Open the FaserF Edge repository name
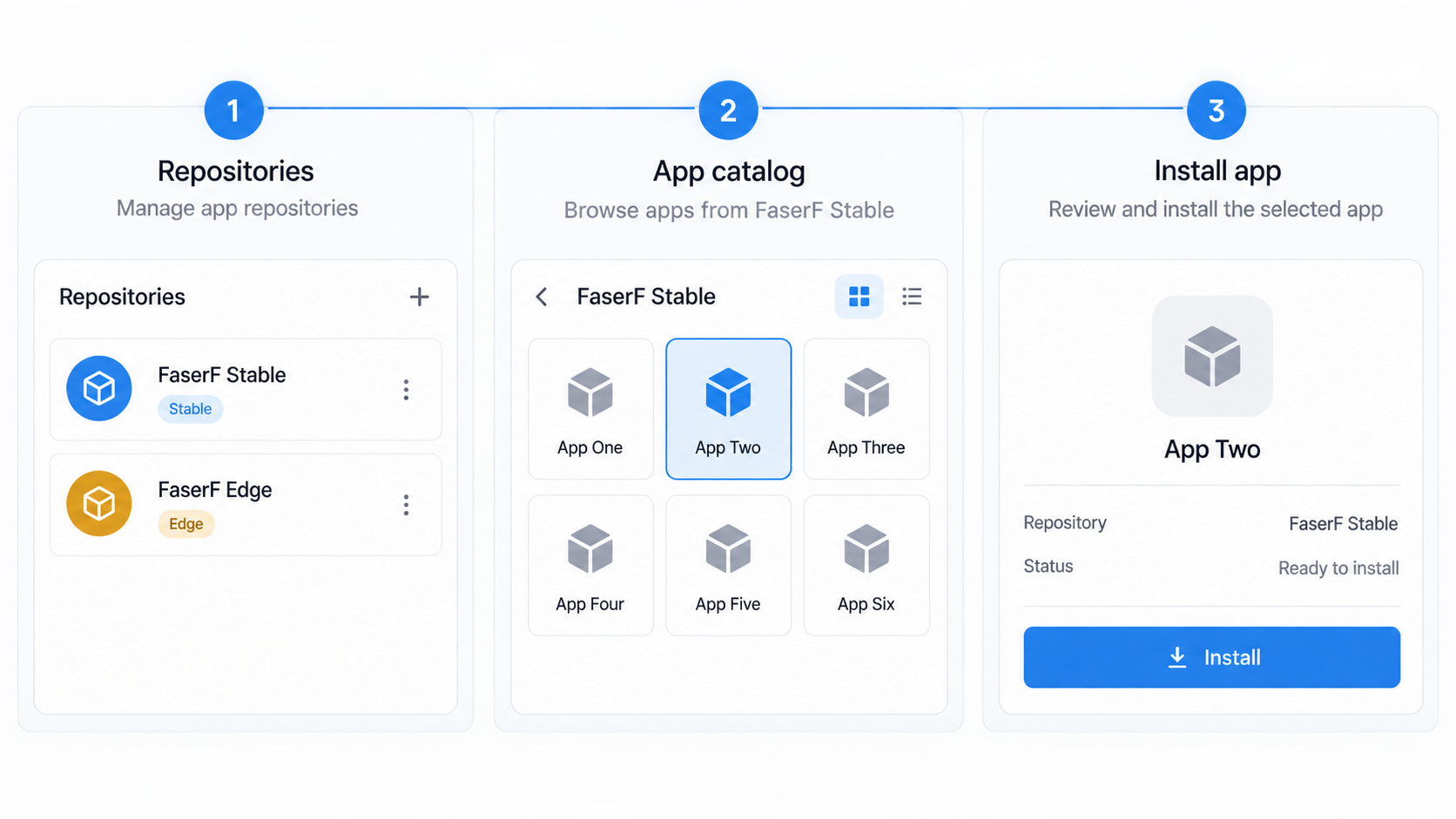The image size is (1456, 819). pos(215,490)
